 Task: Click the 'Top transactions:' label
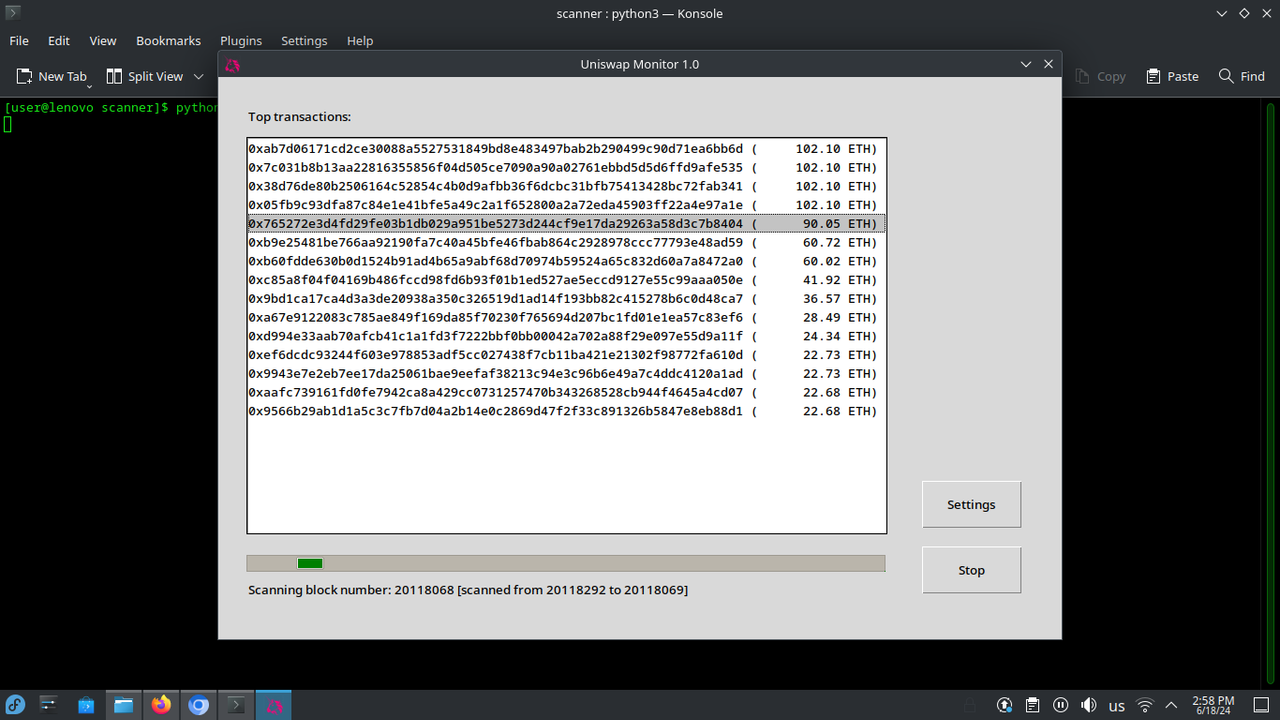[x=299, y=117]
